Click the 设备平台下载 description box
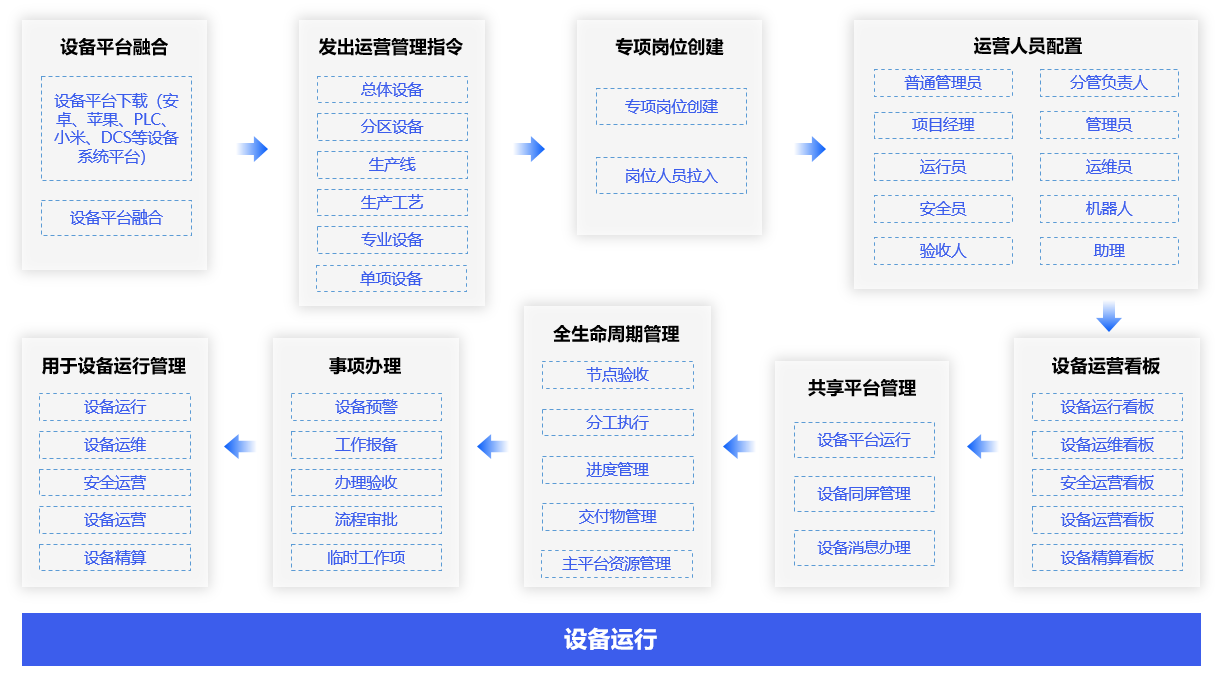Viewport: 1215px width, 678px height. click(117, 129)
